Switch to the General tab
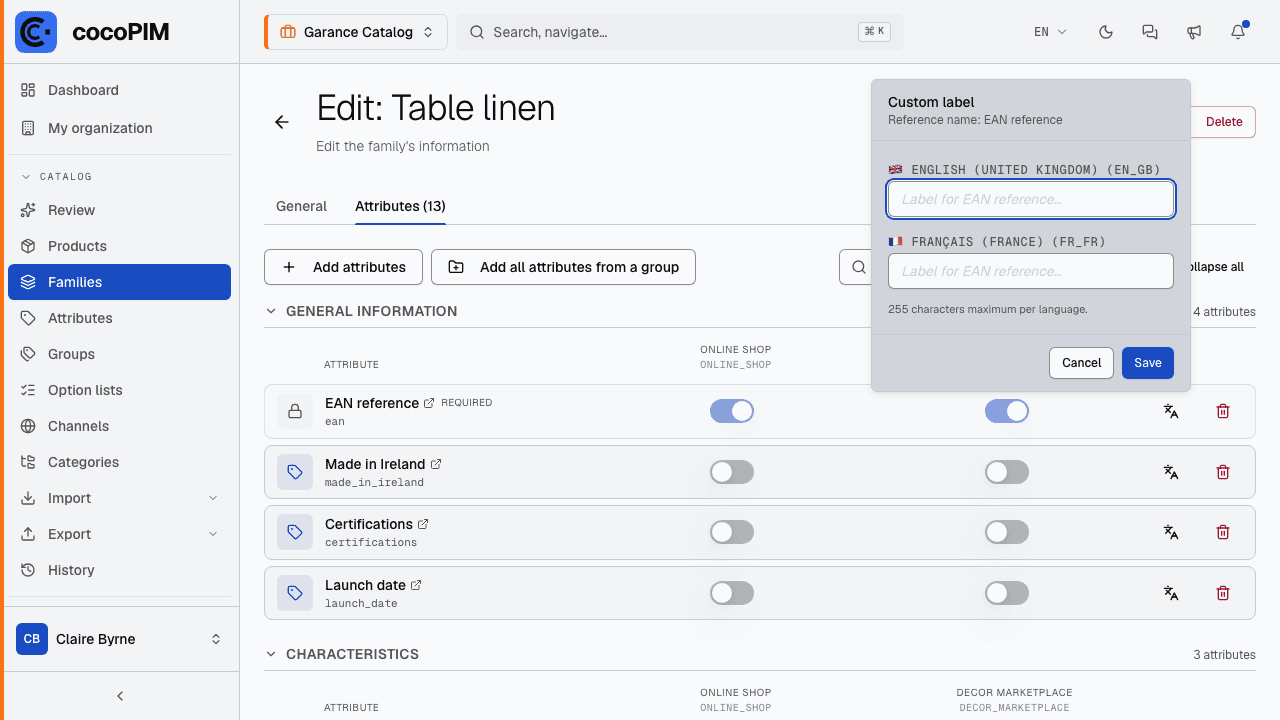The width and height of the screenshot is (1280, 720). tap(301, 206)
